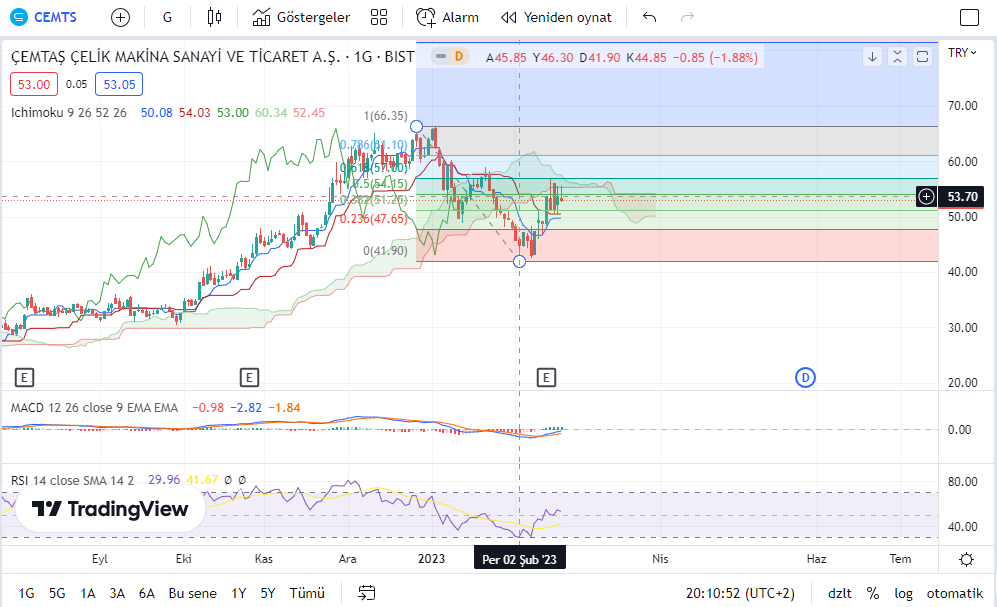Click the earnings E marker near Kas
The height and width of the screenshot is (607, 997).
(x=249, y=378)
